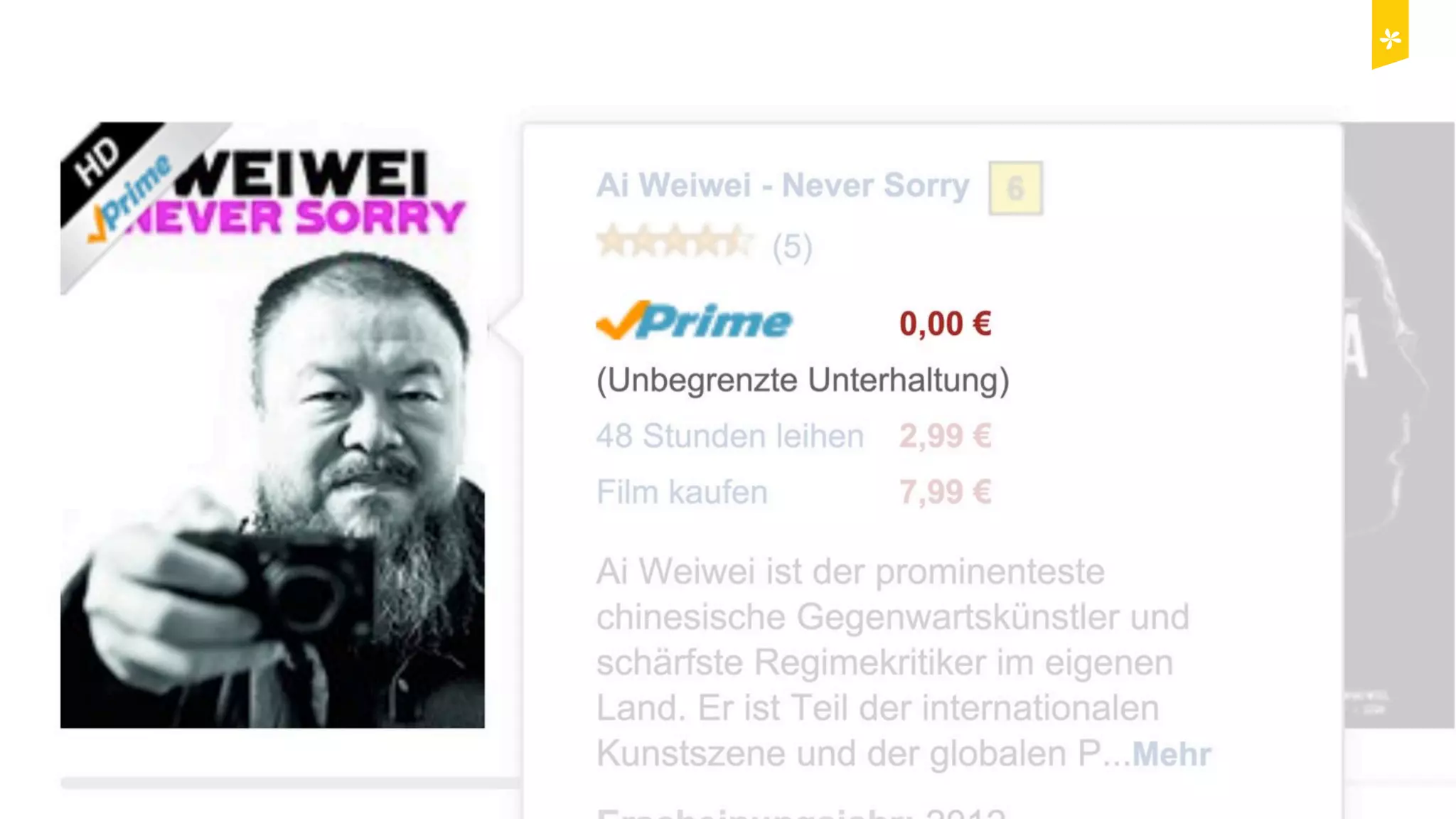Click the horizontal scrollbar below the poster

point(291,783)
